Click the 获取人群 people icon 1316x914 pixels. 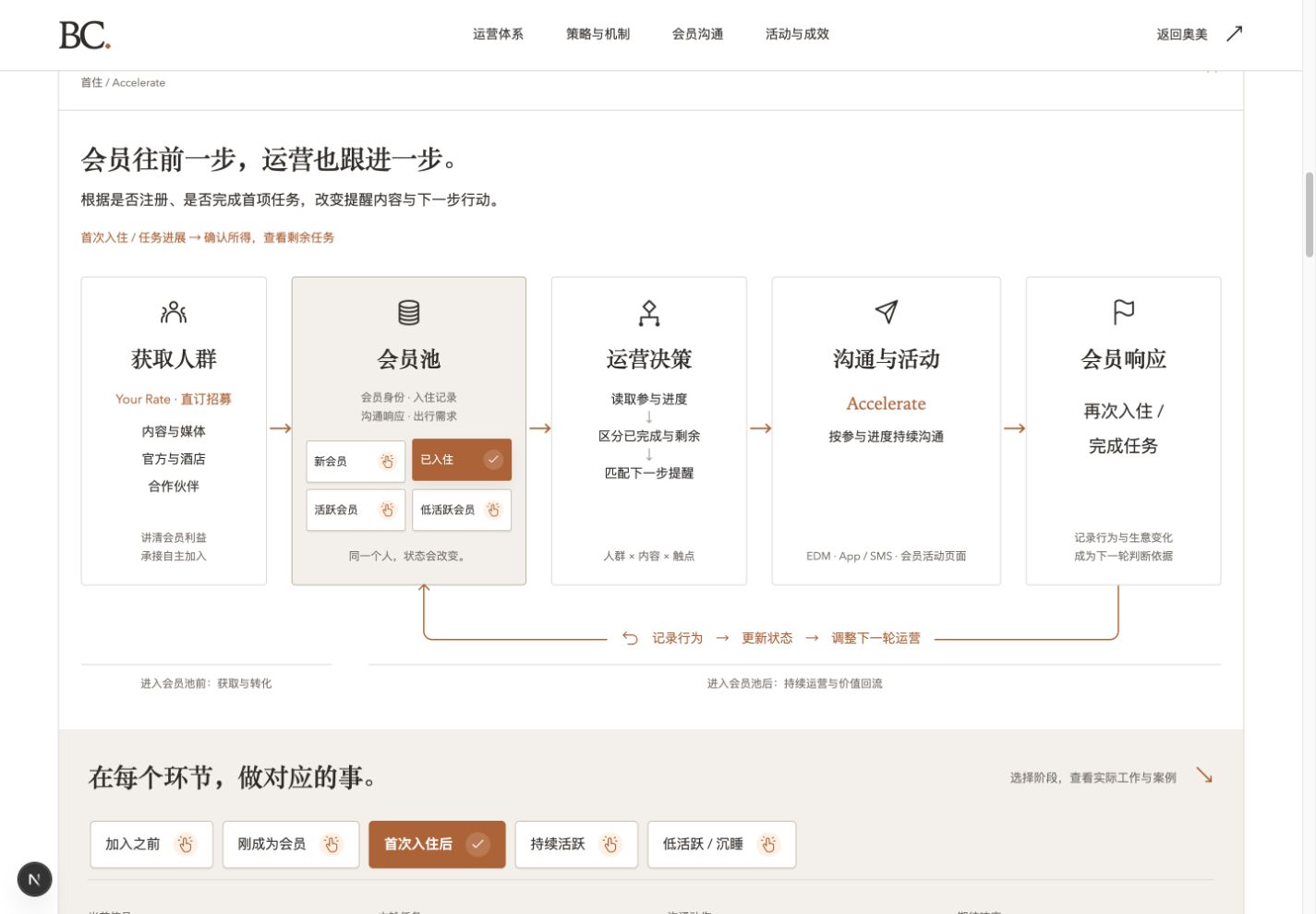tap(174, 312)
